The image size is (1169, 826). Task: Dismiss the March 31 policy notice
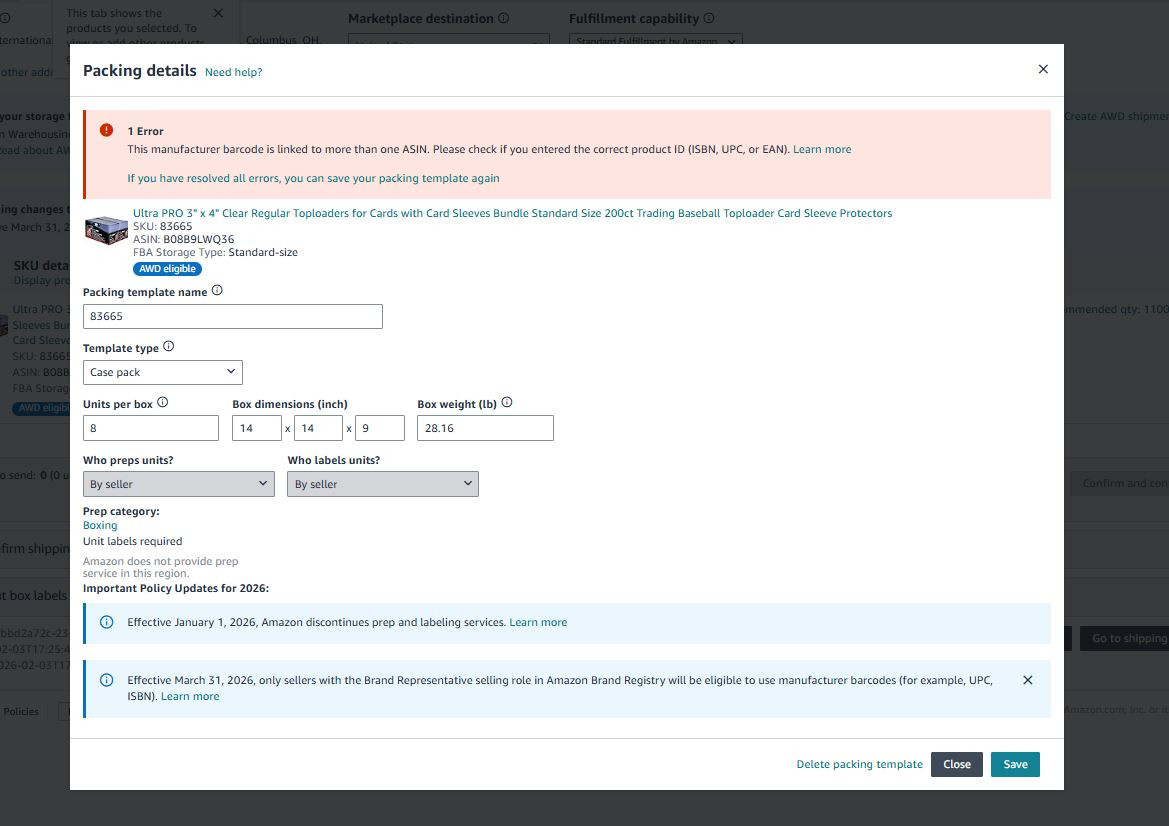pos(1027,680)
